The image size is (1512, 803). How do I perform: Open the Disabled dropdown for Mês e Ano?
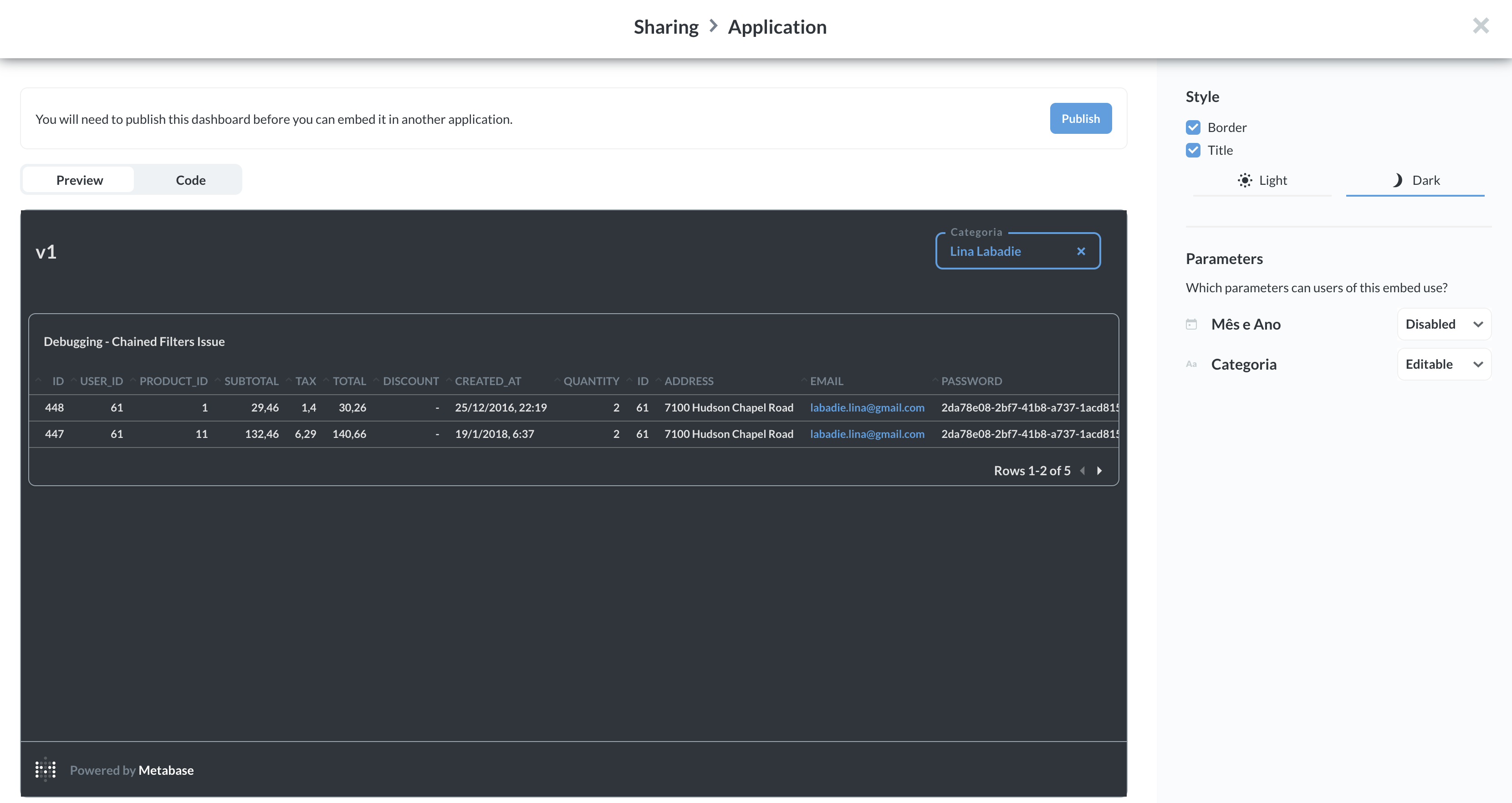[1444, 323]
